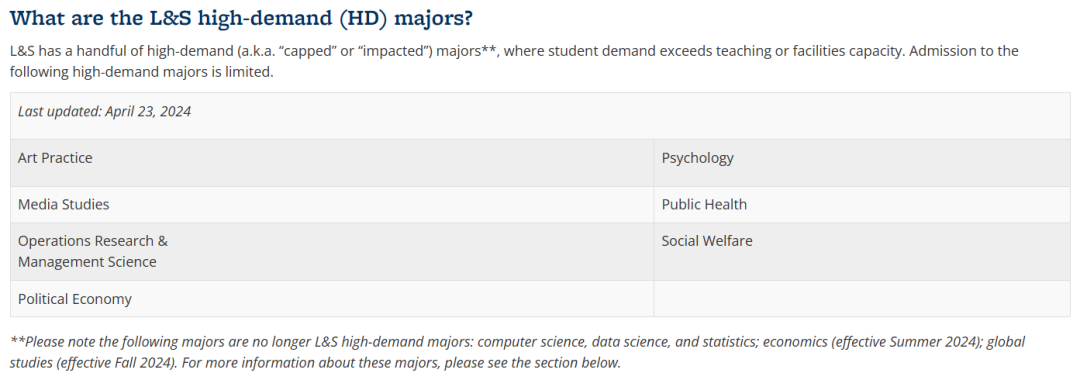Click the footnote about no longer high-demand majors
This screenshot has width=1080, height=380.
coord(517,352)
